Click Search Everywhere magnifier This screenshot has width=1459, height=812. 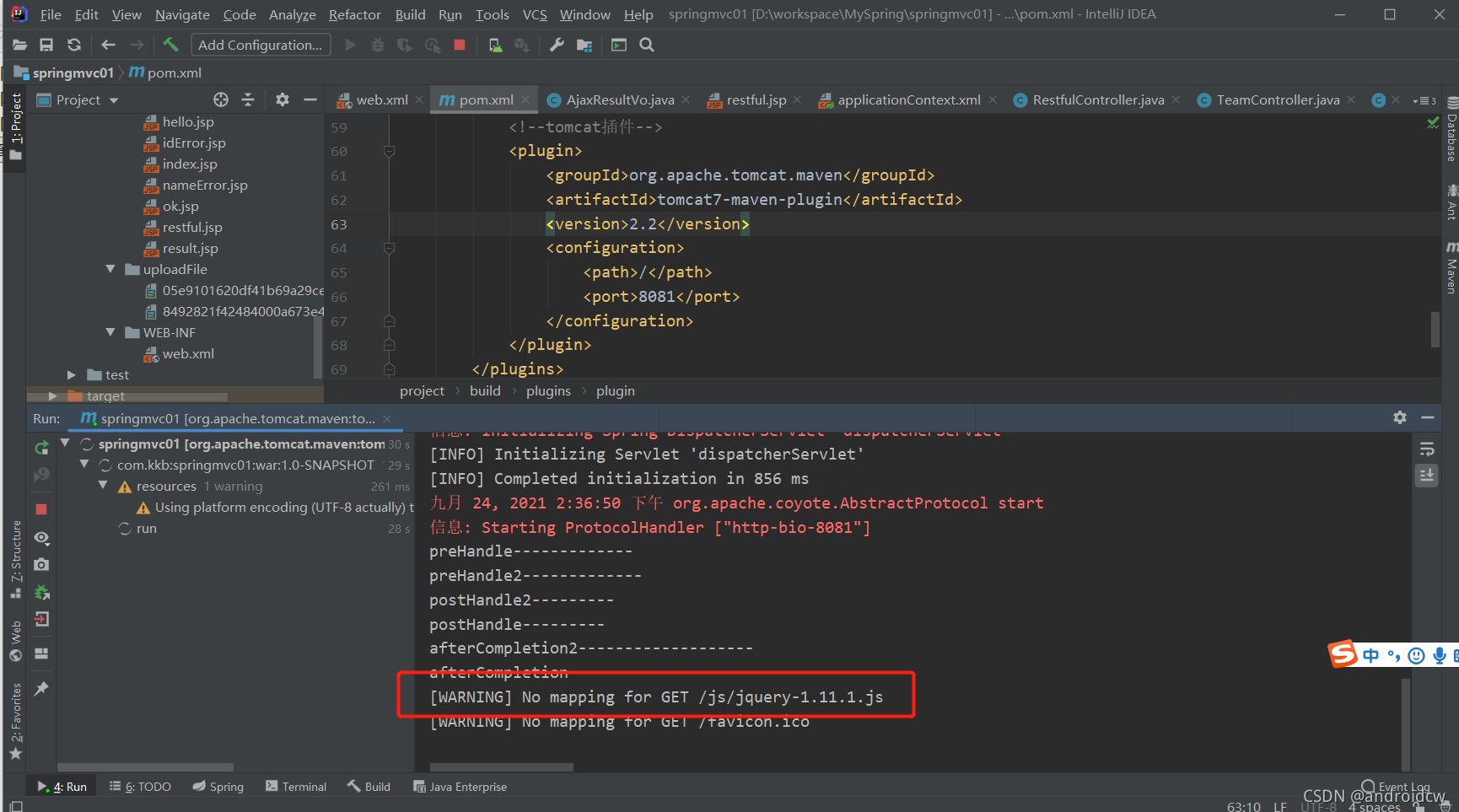coord(647,45)
